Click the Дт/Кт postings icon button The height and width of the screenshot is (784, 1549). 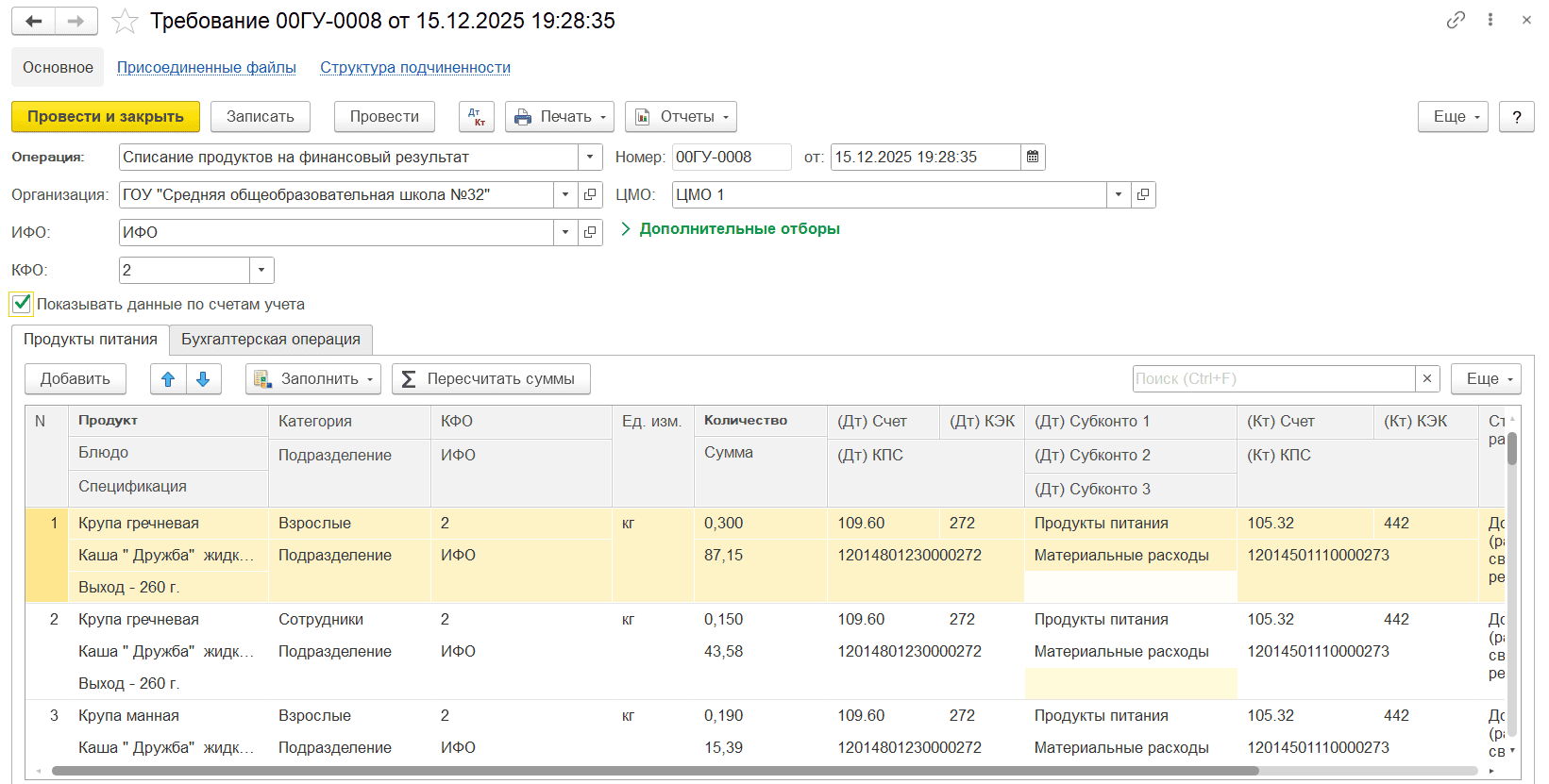point(476,117)
